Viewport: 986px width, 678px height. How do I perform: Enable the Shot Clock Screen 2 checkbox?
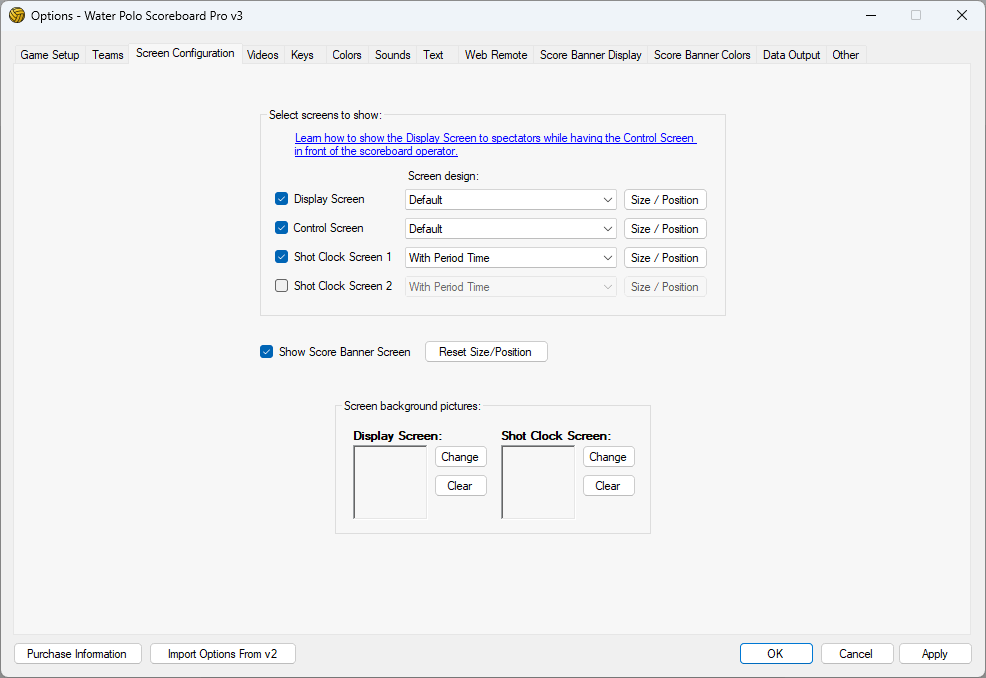coord(281,286)
